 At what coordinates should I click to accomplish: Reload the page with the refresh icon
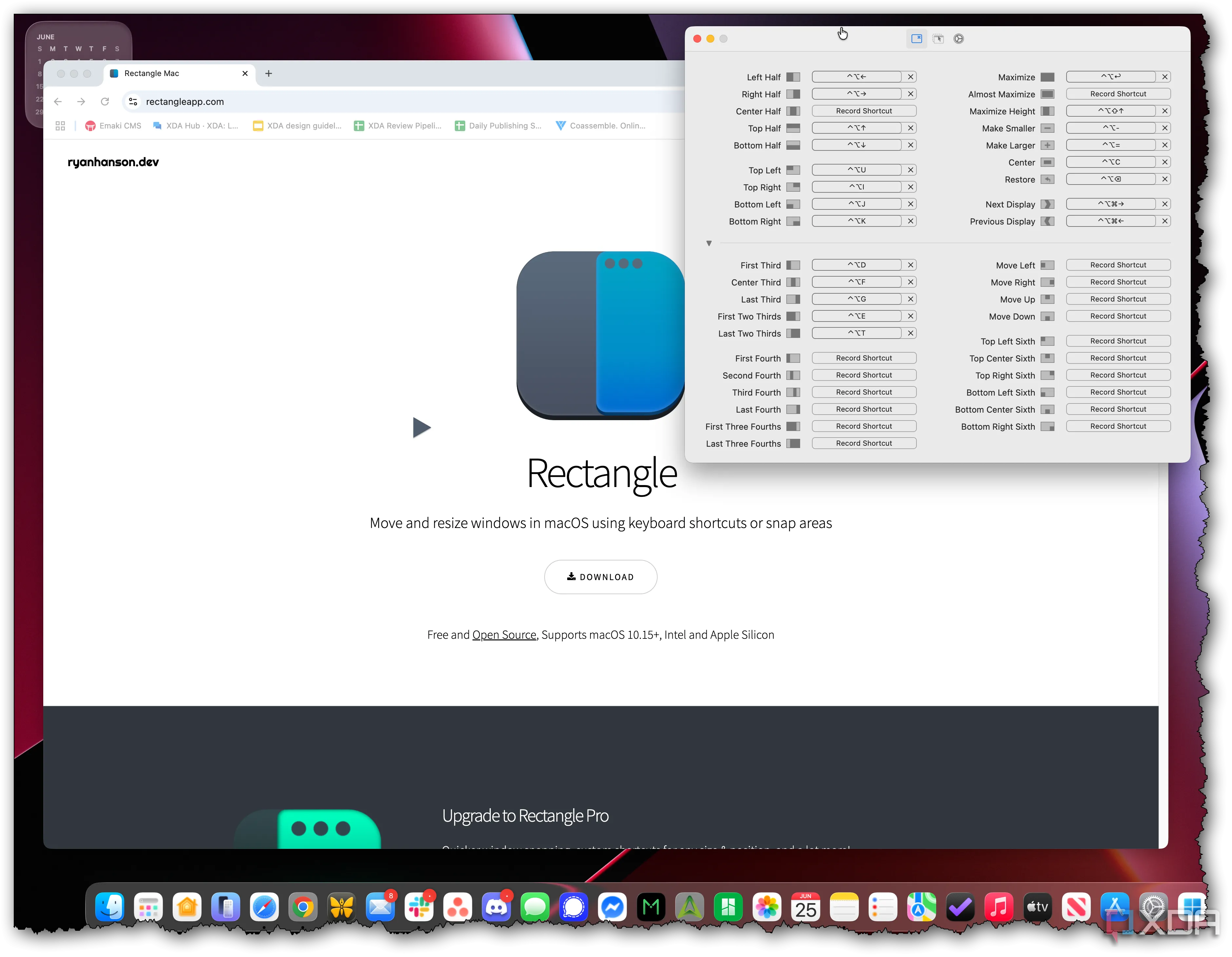[x=105, y=102]
